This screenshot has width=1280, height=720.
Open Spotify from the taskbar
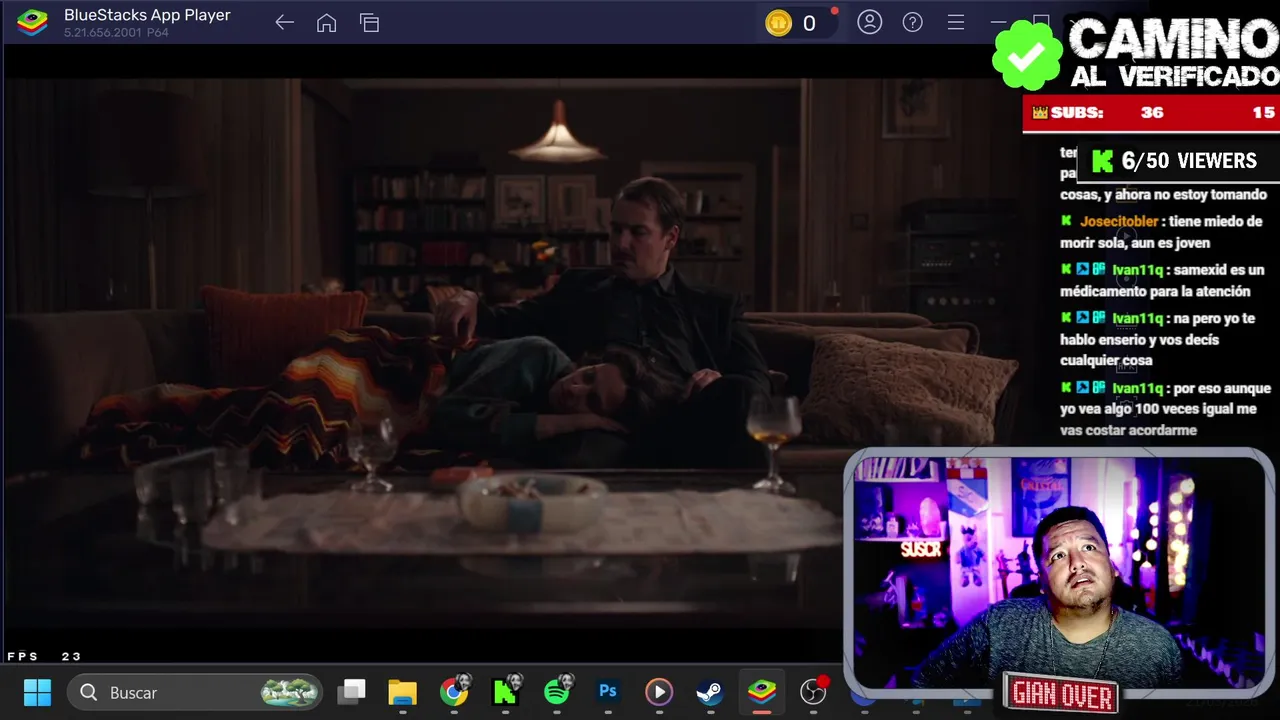[x=557, y=692]
